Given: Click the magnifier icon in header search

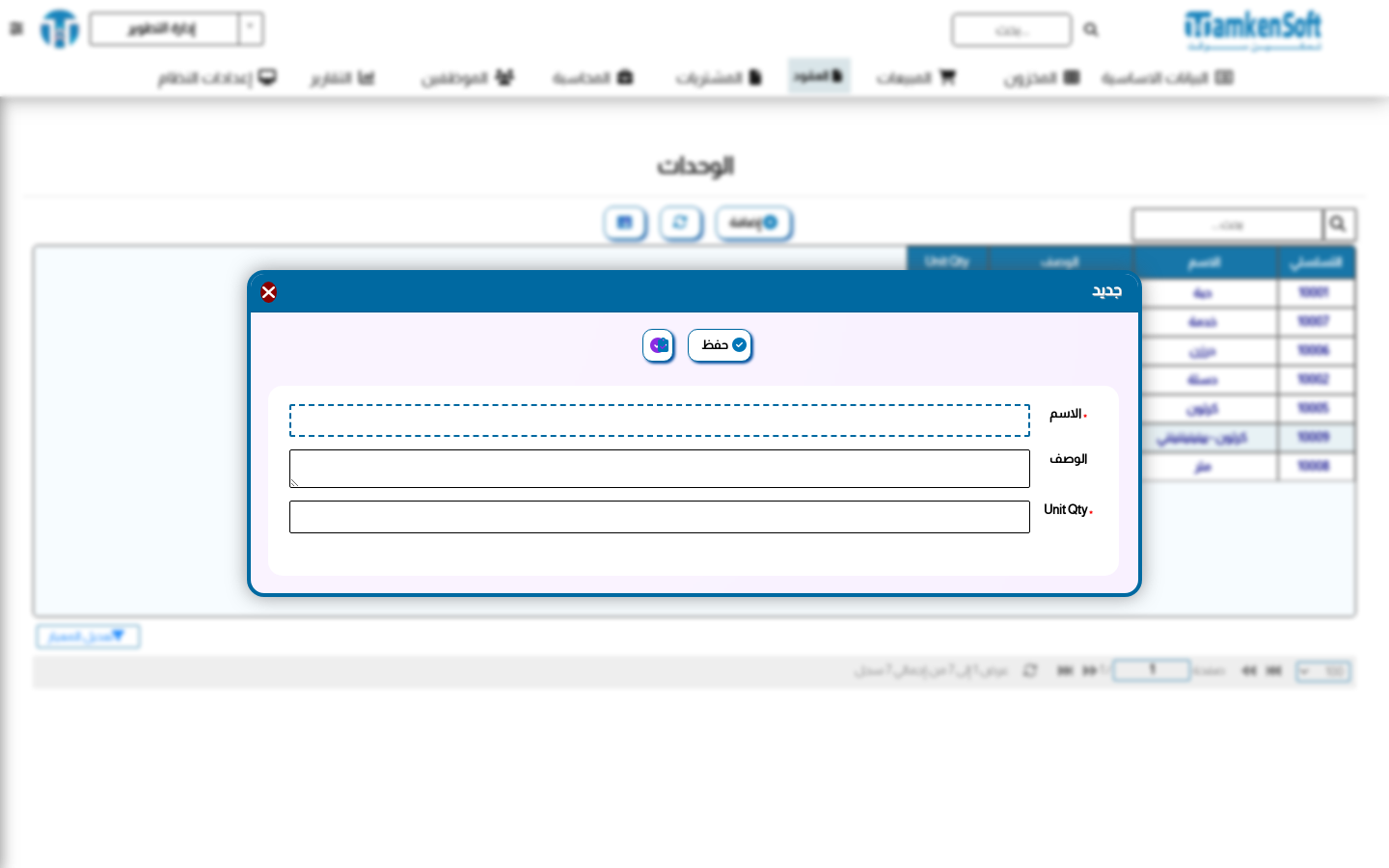Looking at the screenshot, I should (x=1091, y=30).
